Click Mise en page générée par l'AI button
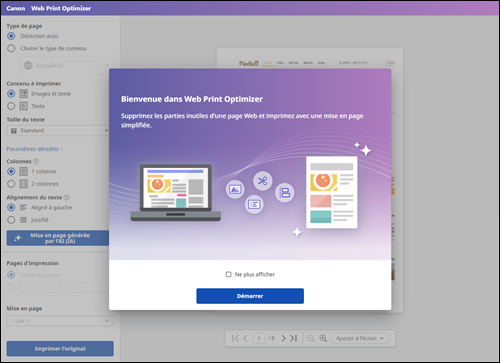 click(x=58, y=238)
